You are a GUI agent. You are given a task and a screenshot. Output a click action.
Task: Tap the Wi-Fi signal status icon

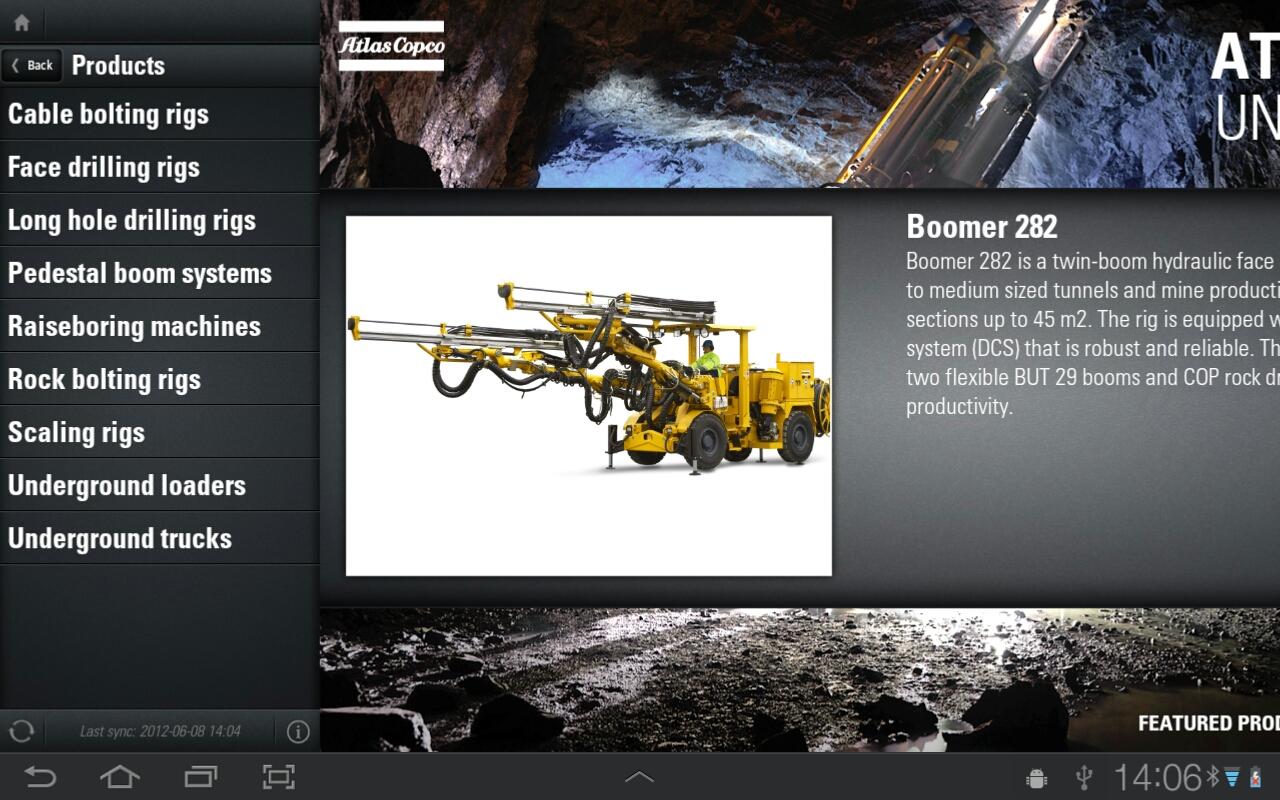coord(1232,777)
